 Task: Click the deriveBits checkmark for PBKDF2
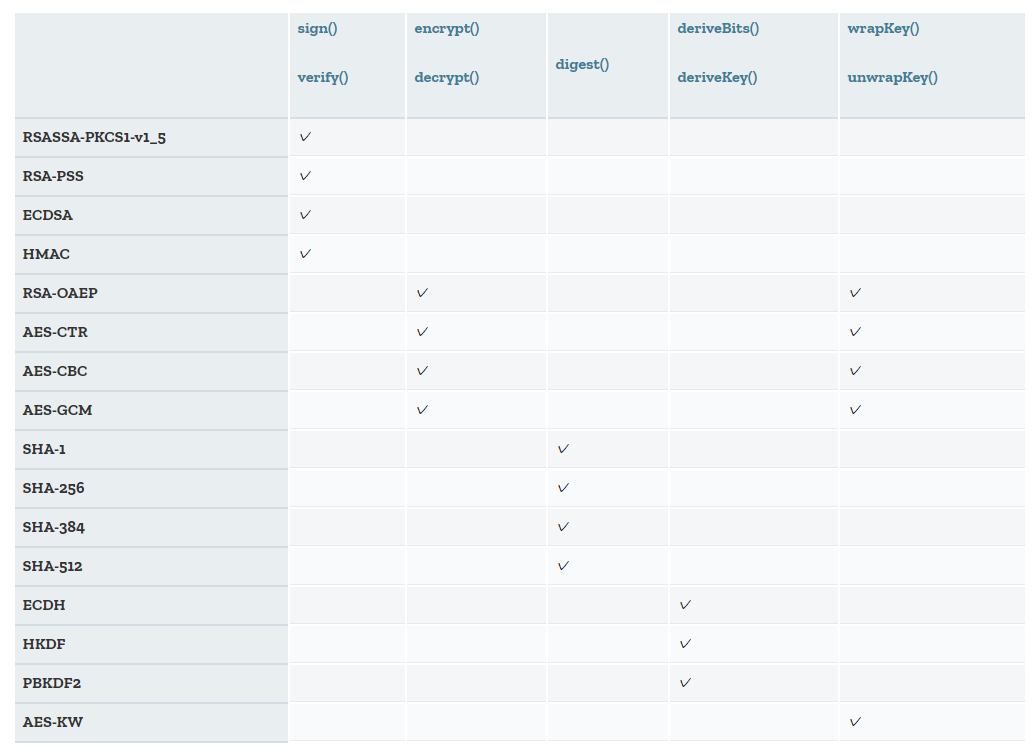[x=685, y=682]
